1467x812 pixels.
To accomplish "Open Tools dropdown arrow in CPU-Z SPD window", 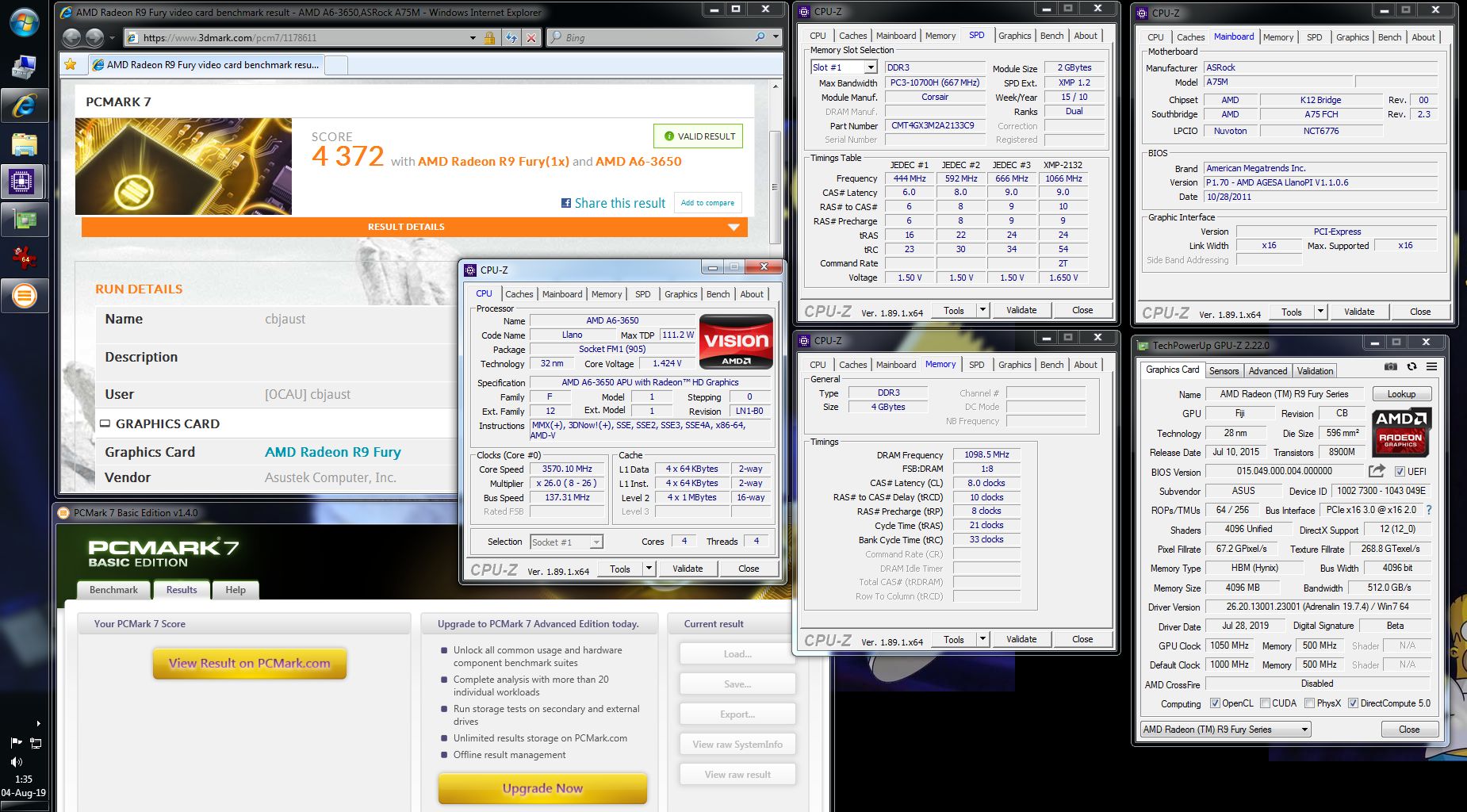I will 982,310.
